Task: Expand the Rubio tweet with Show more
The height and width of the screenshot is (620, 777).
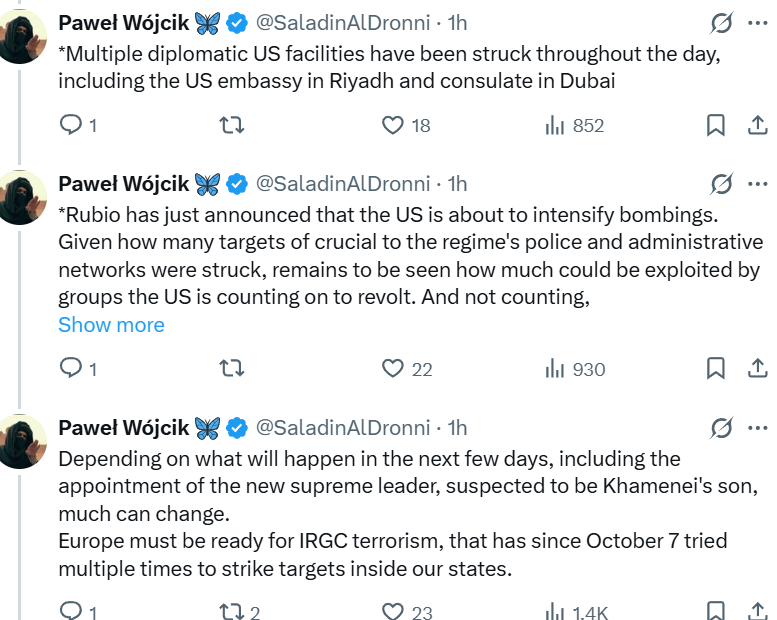Action: tap(111, 325)
